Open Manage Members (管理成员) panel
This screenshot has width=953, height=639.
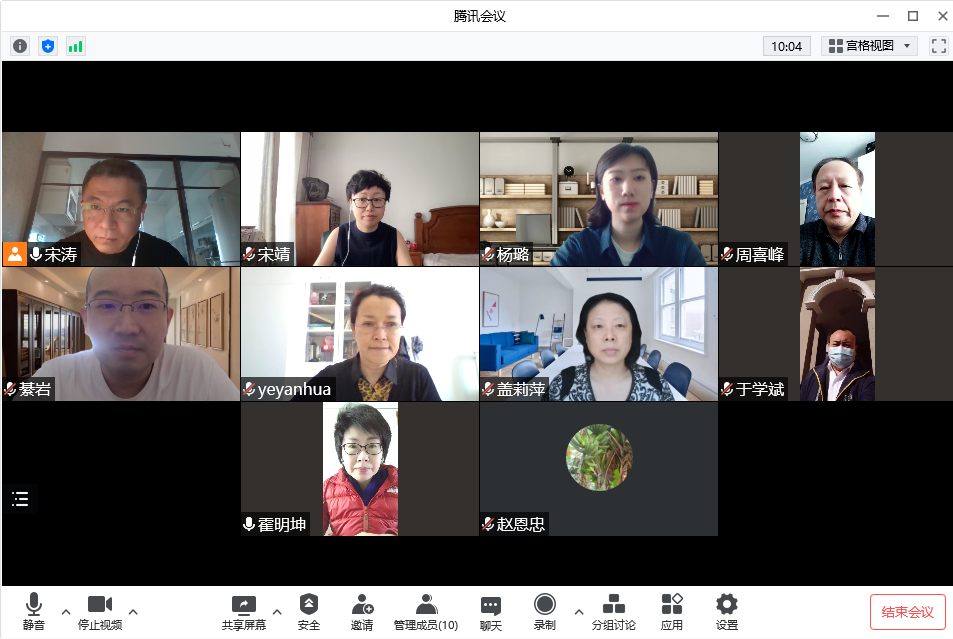point(426,611)
